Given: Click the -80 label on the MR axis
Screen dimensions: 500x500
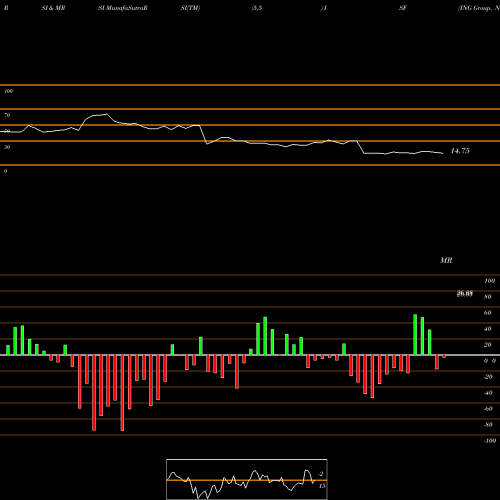Looking at the screenshot, I should [488, 425].
